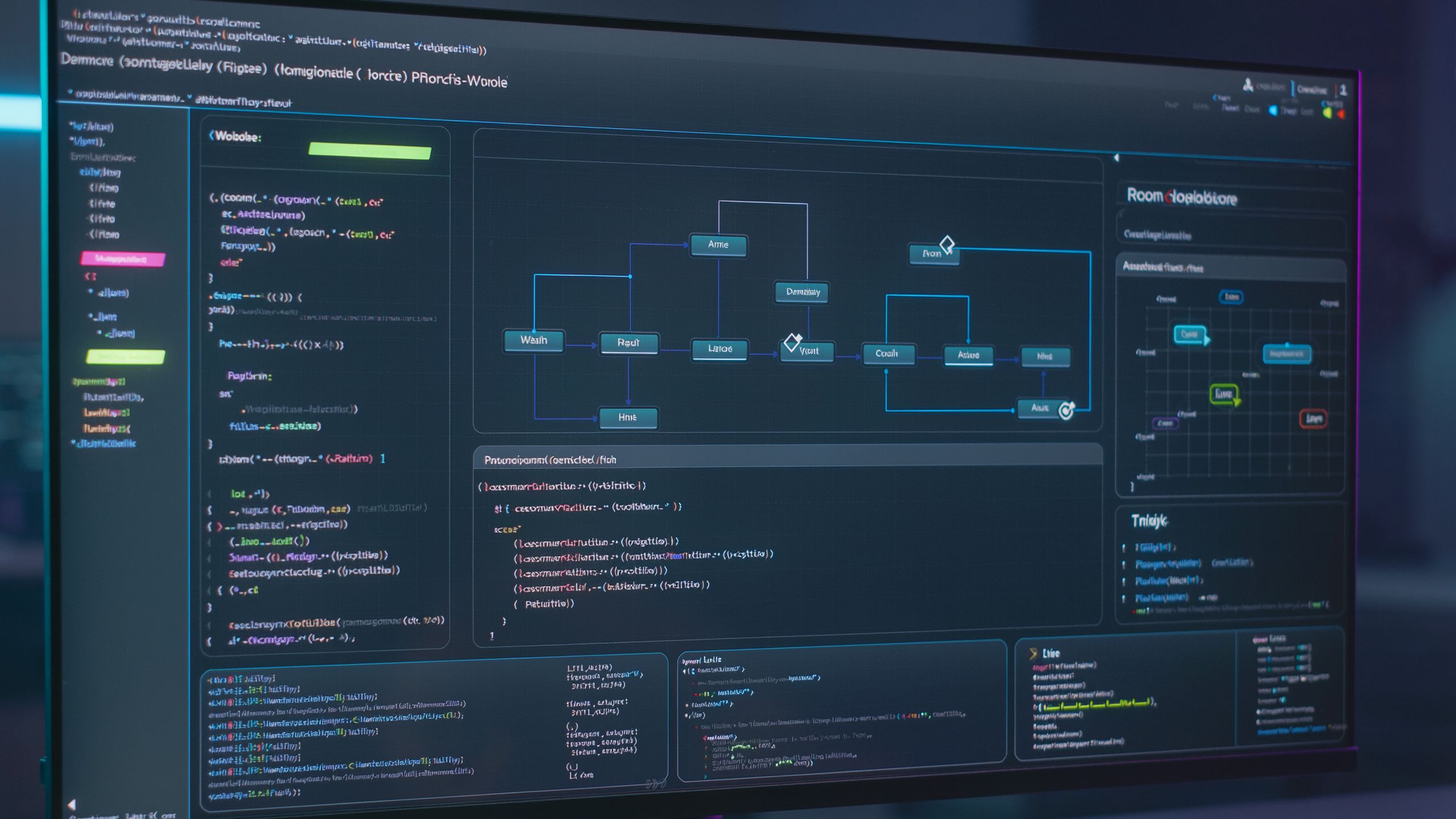Screen dimensions: 1456x819
Task: Select the Wash node in the flowchart
Action: 533,341
